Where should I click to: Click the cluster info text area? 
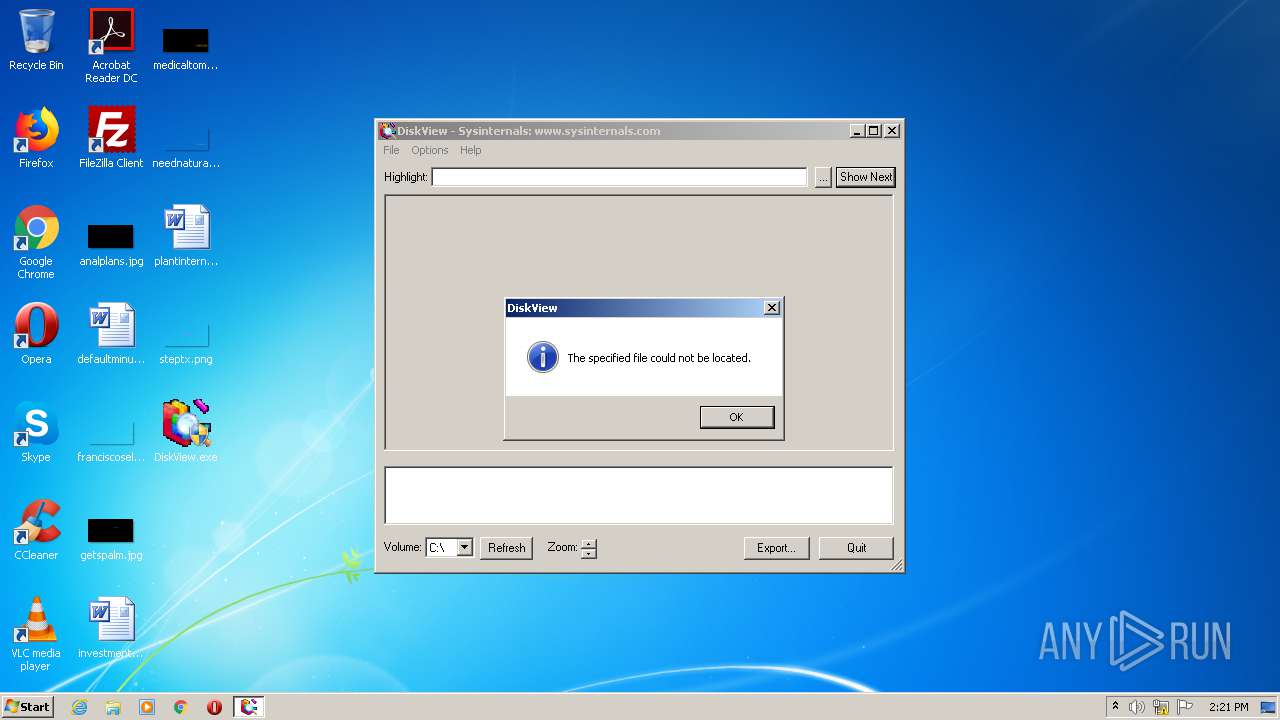pyautogui.click(x=639, y=495)
